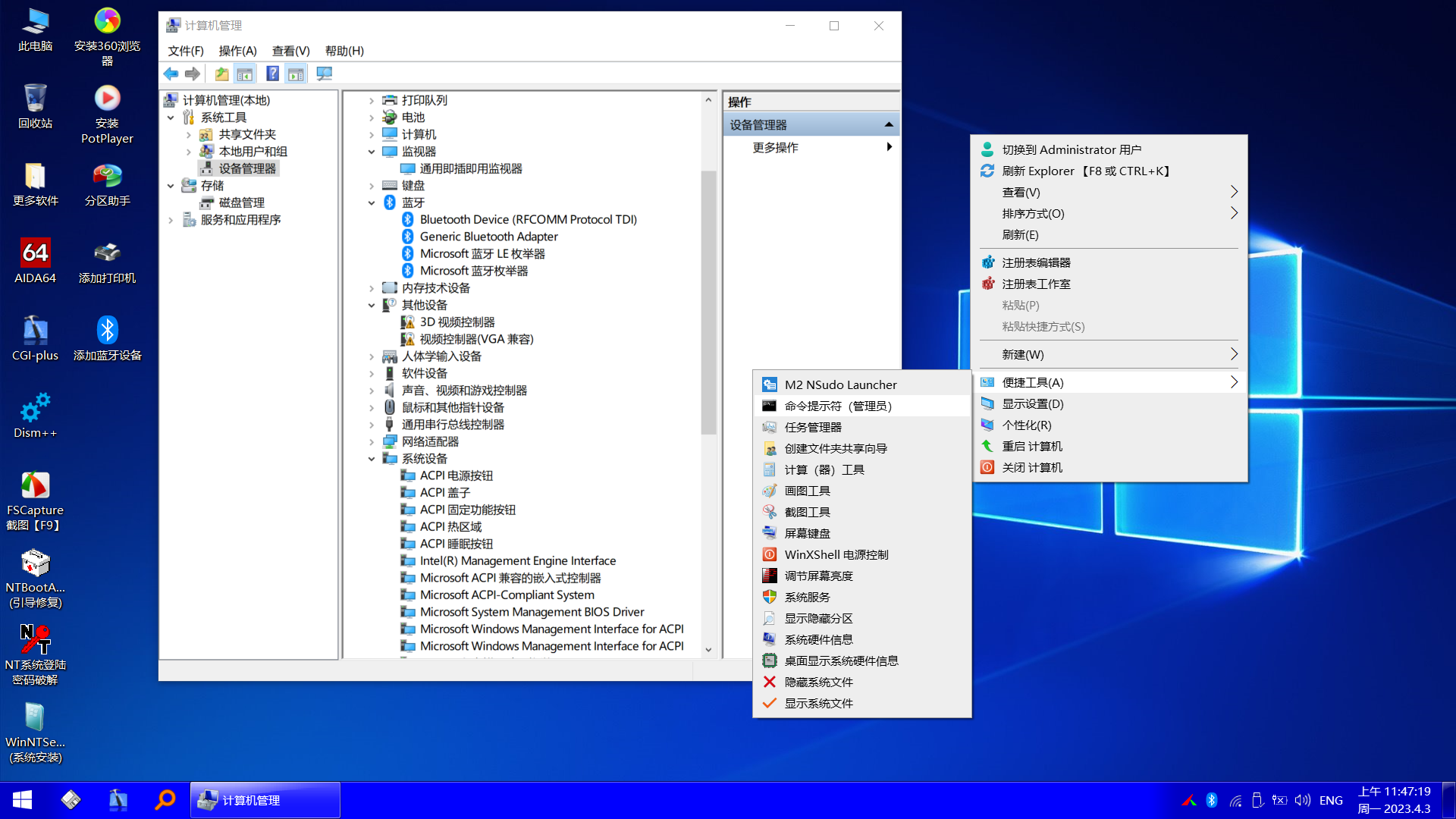Image resolution: width=1456 pixels, height=819 pixels.
Task: Open the 安装PotPlayer desktop icon
Action: pos(107,115)
